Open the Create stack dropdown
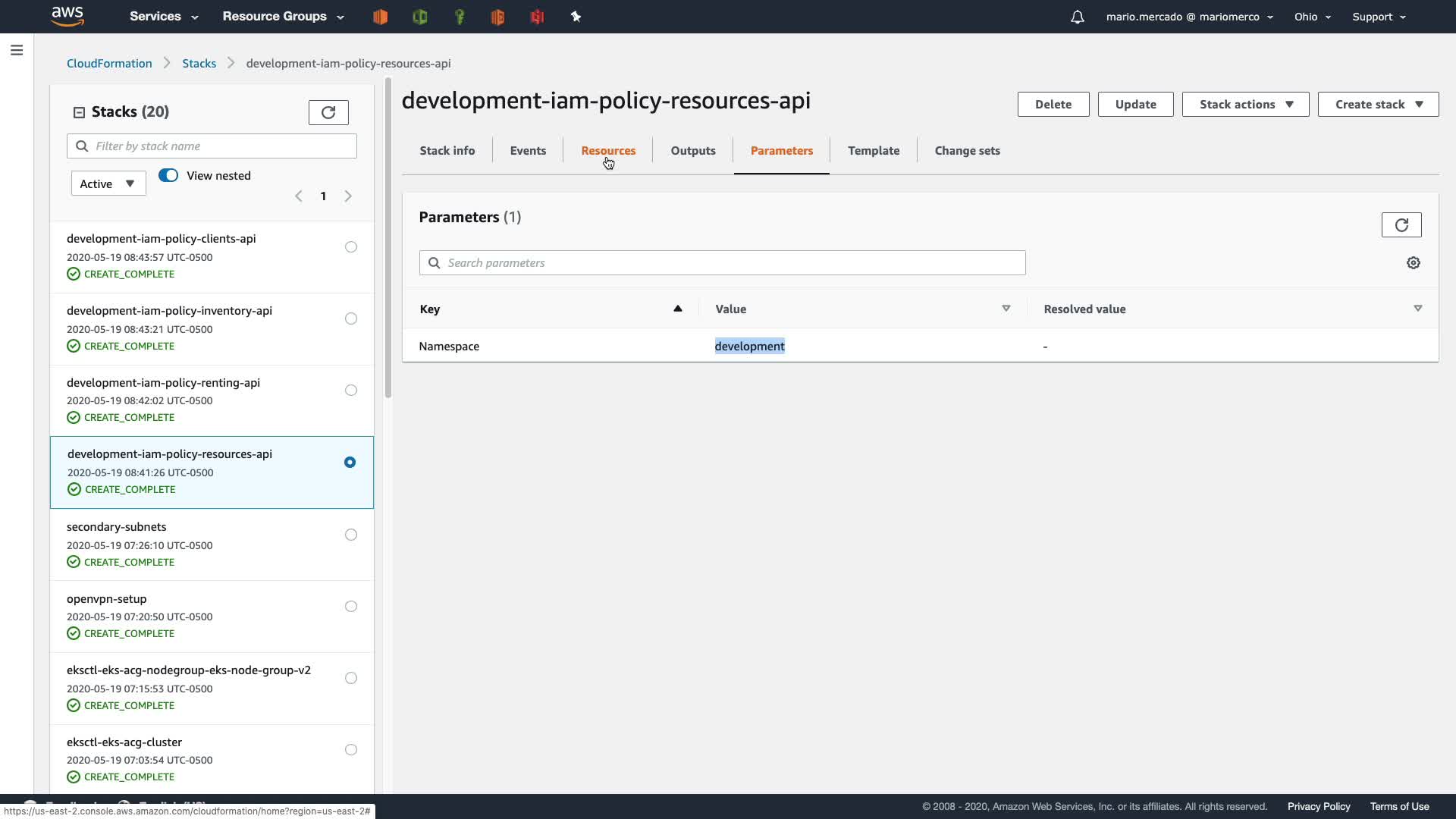 (1377, 105)
